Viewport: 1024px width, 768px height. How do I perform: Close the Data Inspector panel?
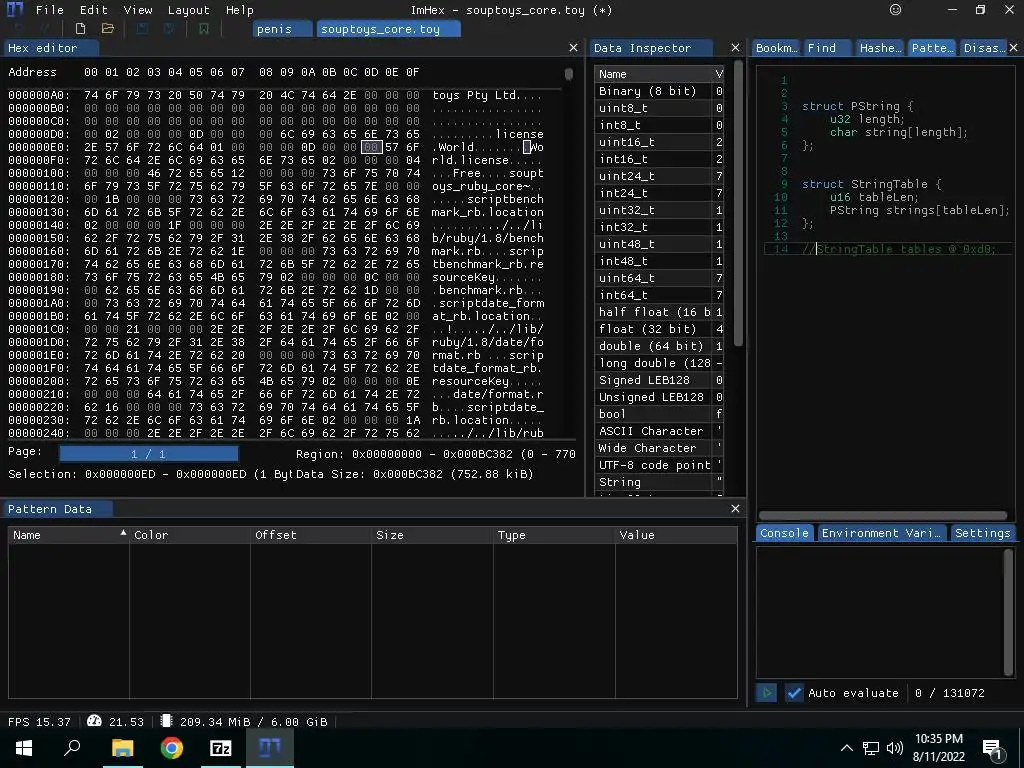735,48
